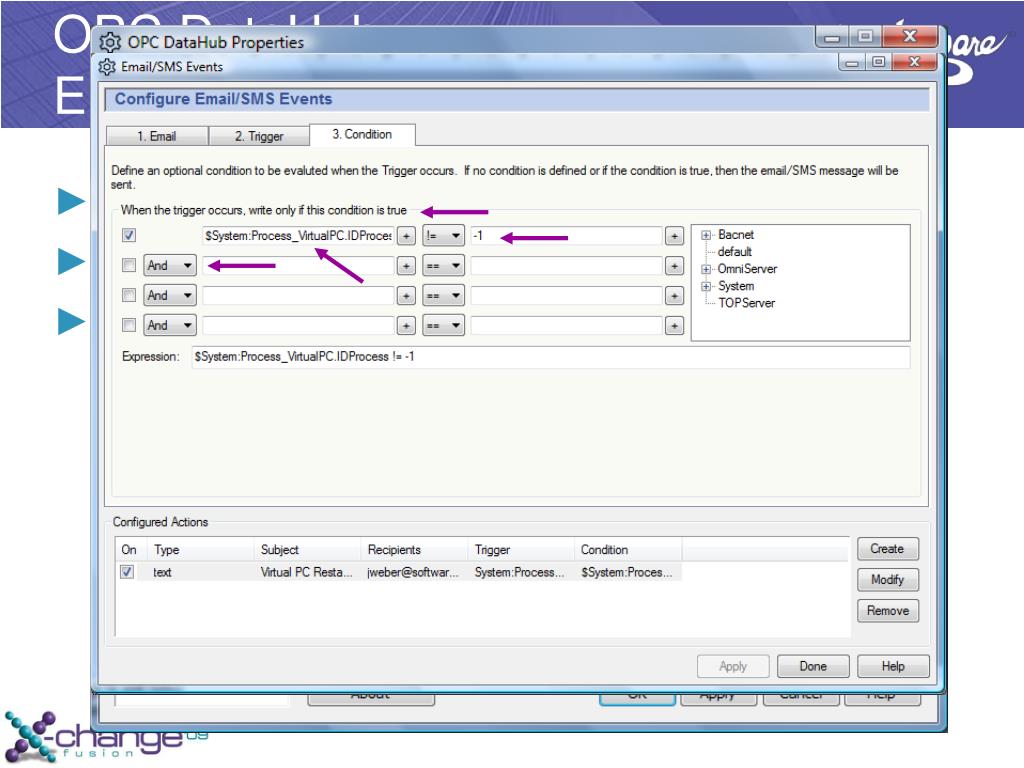Select the 3. Condition tab
The width and height of the screenshot is (1024, 768).
(x=362, y=134)
